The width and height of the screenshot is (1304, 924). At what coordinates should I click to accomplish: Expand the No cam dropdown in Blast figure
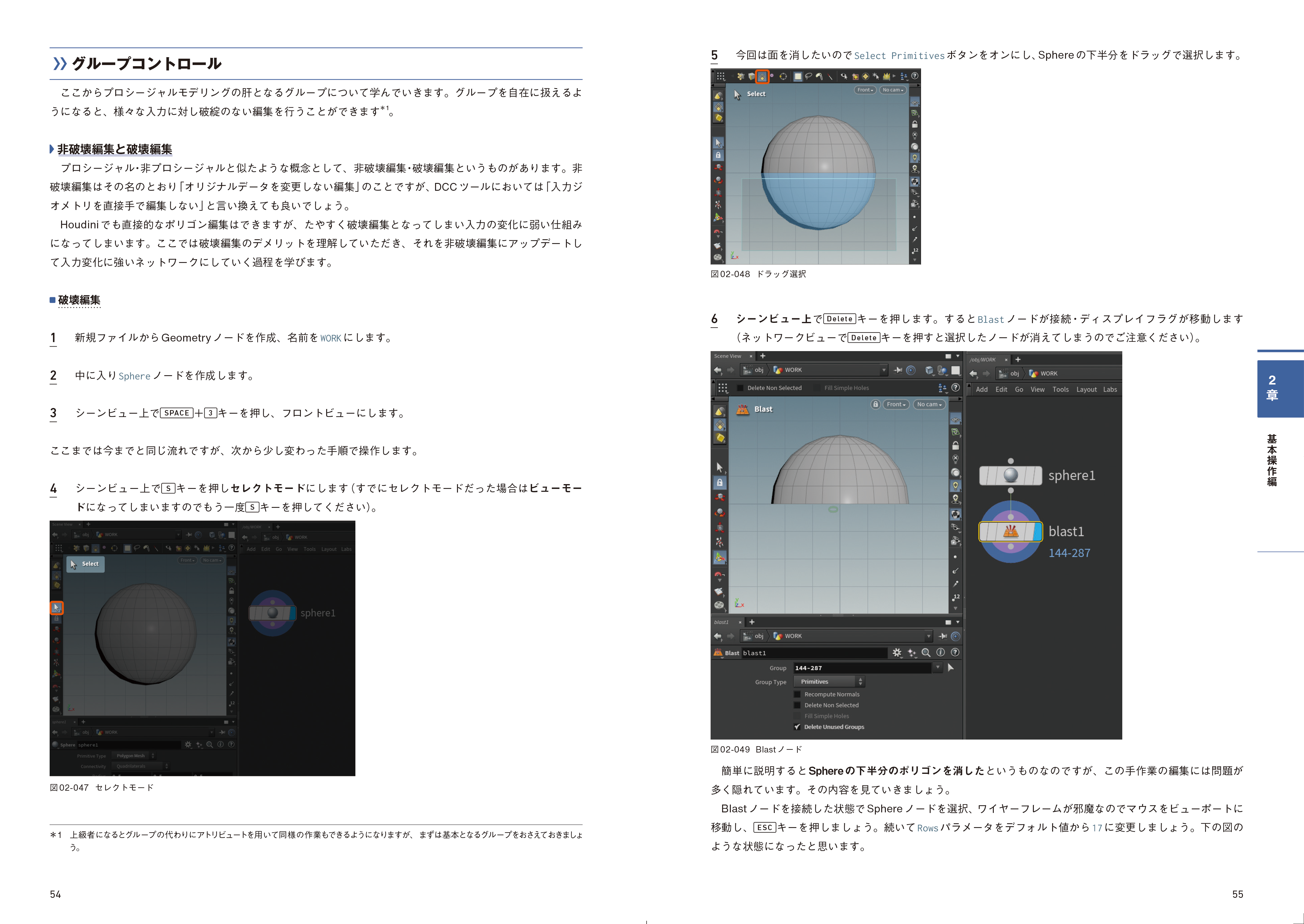click(929, 404)
